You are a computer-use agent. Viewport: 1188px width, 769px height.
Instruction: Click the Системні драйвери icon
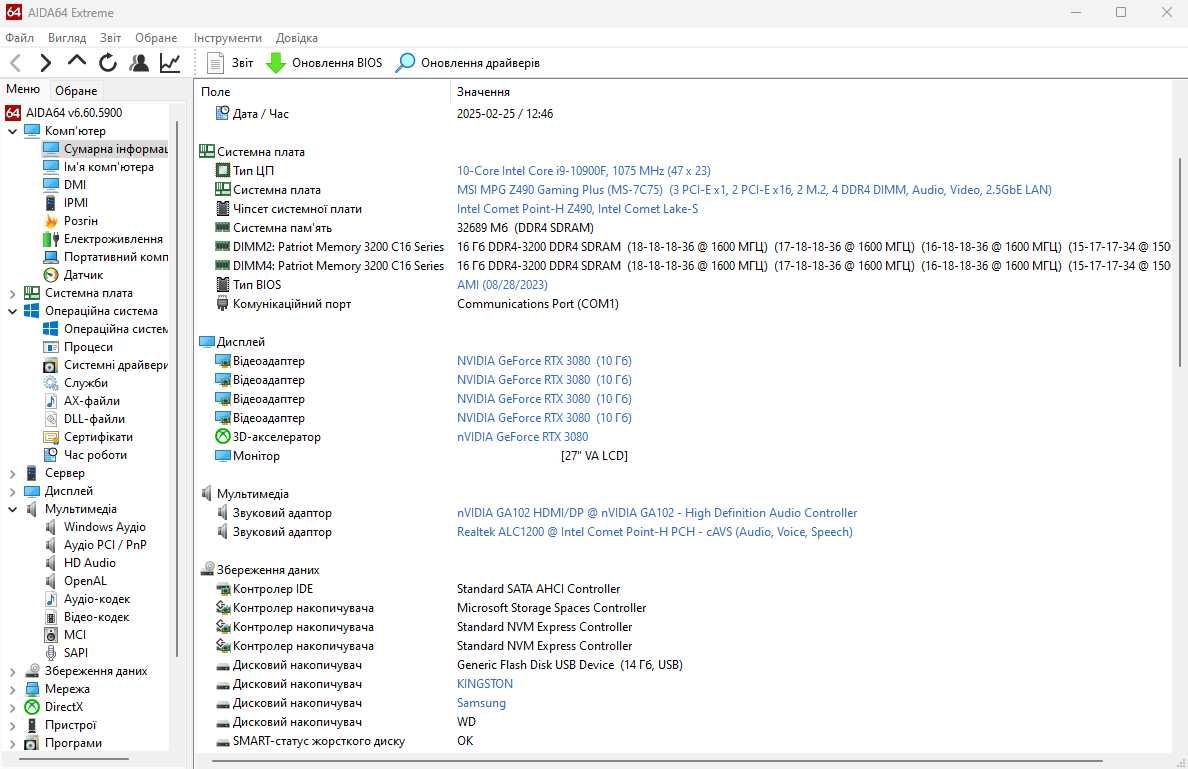point(51,365)
